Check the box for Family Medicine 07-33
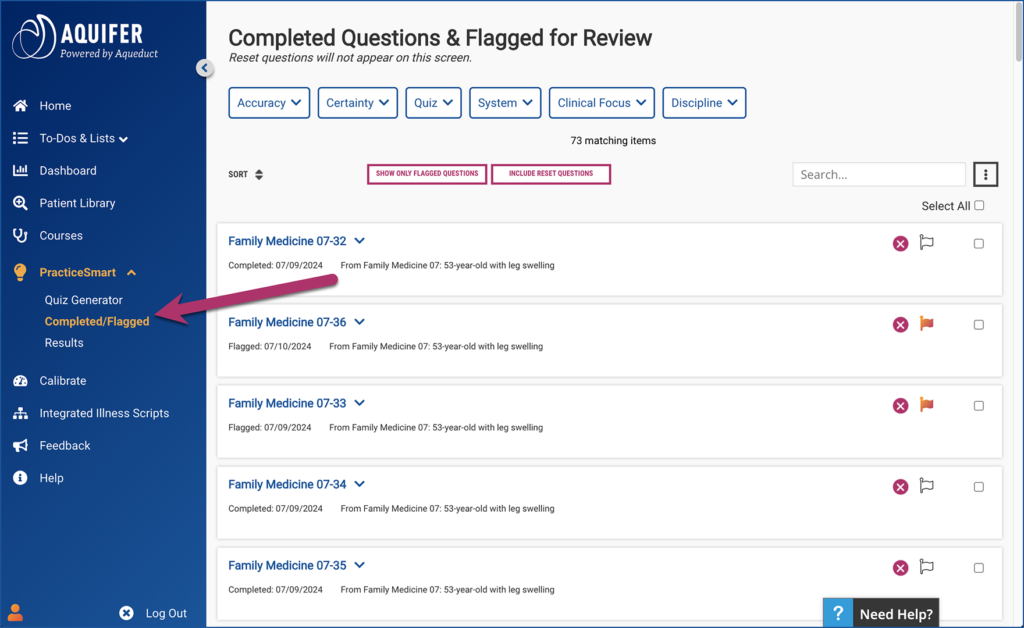The width and height of the screenshot is (1024, 628). click(x=978, y=405)
